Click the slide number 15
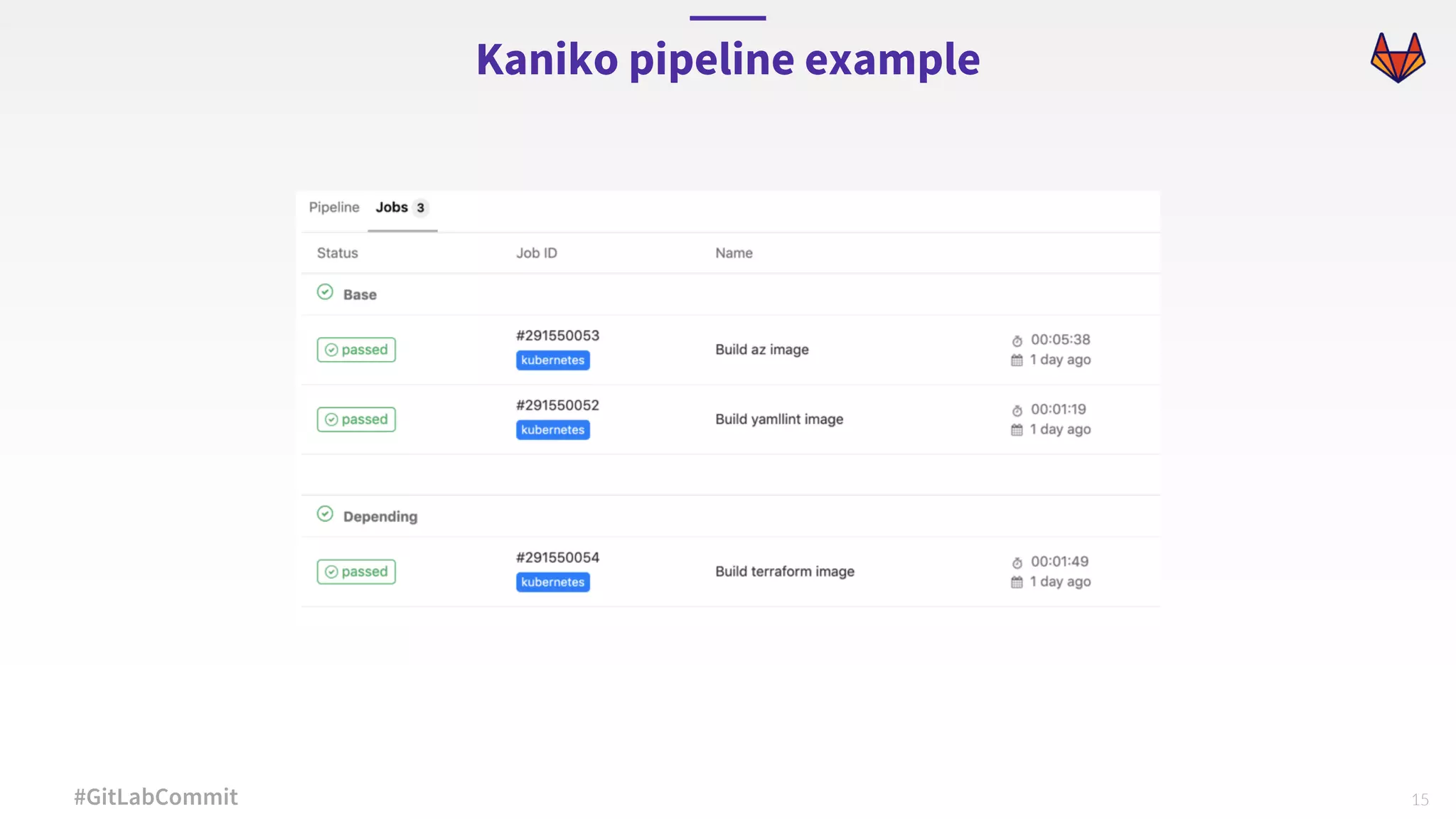Screen dimensions: 1456x819 (1420, 800)
